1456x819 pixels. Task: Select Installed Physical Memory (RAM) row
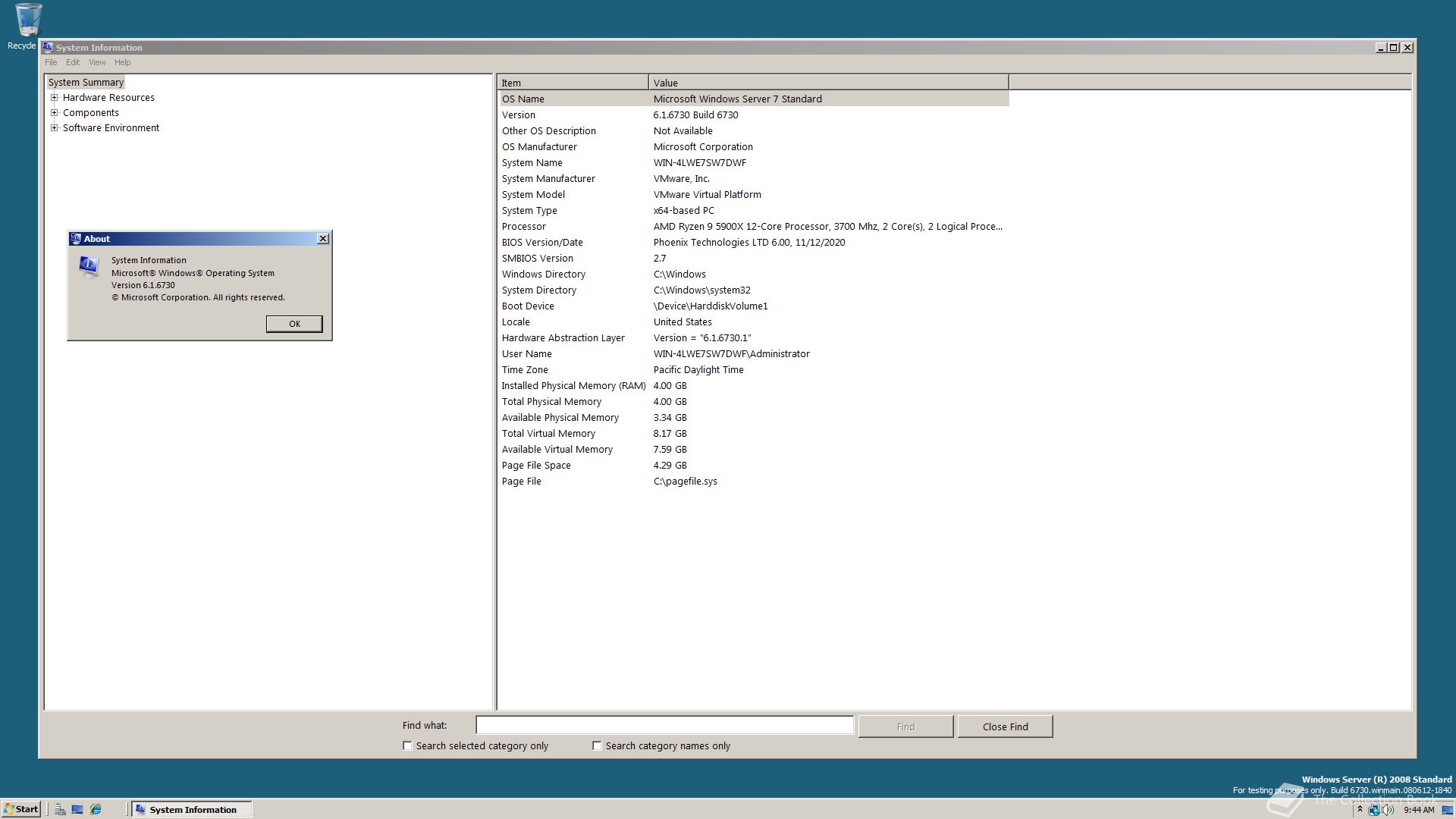pyautogui.click(x=754, y=385)
